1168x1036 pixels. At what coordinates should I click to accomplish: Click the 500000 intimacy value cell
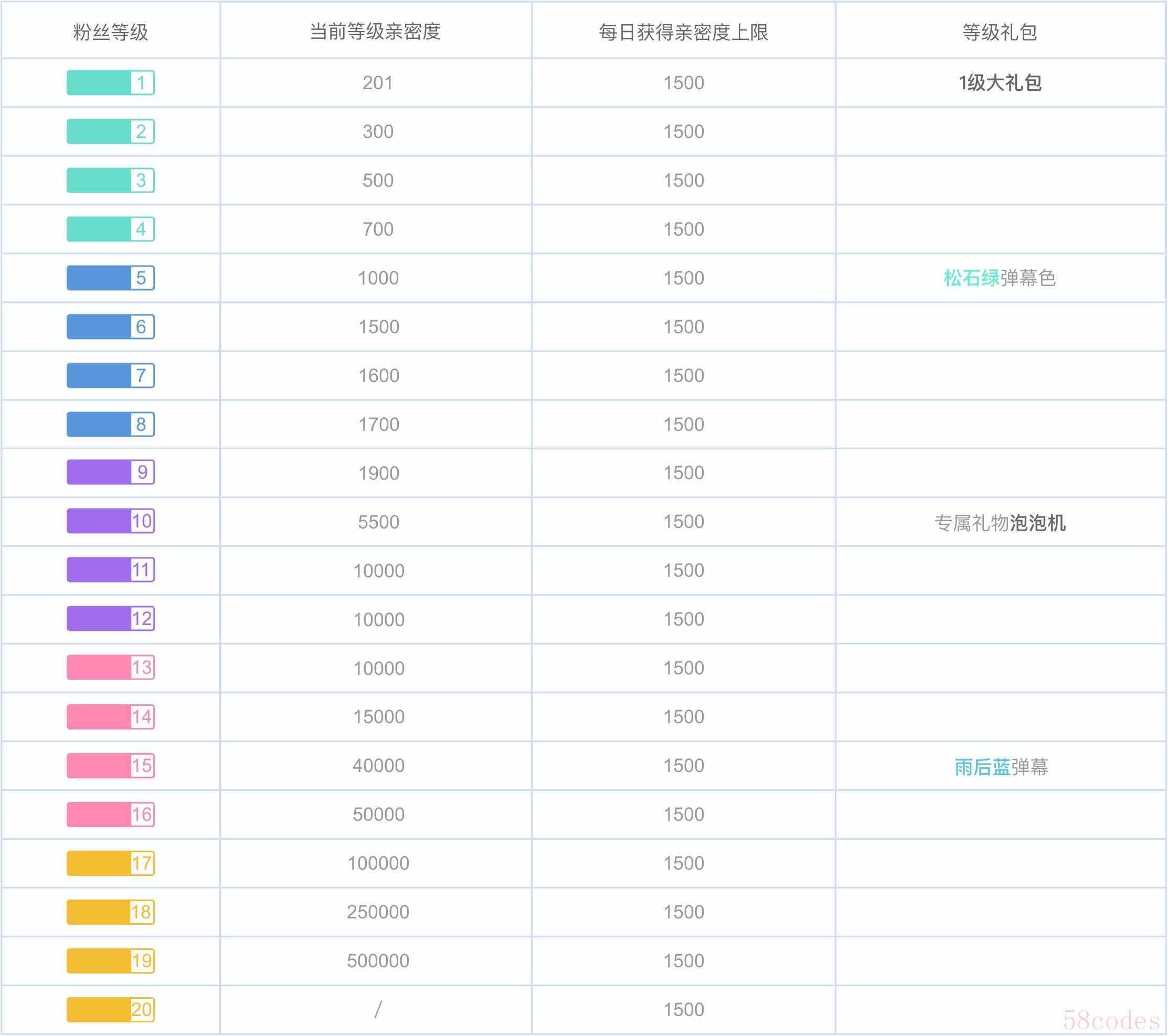(378, 960)
